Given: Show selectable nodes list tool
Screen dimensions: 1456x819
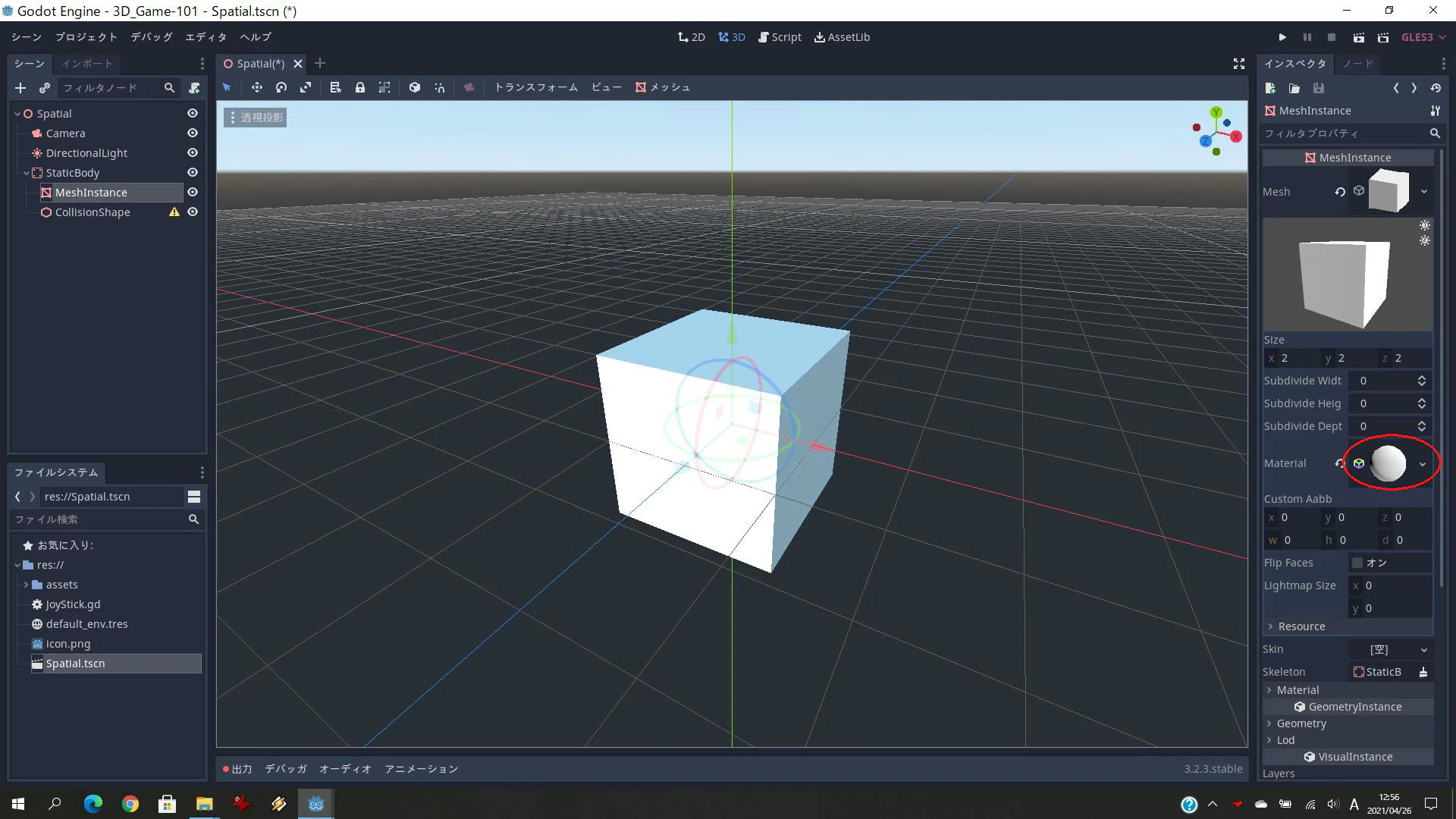Looking at the screenshot, I should [x=335, y=87].
